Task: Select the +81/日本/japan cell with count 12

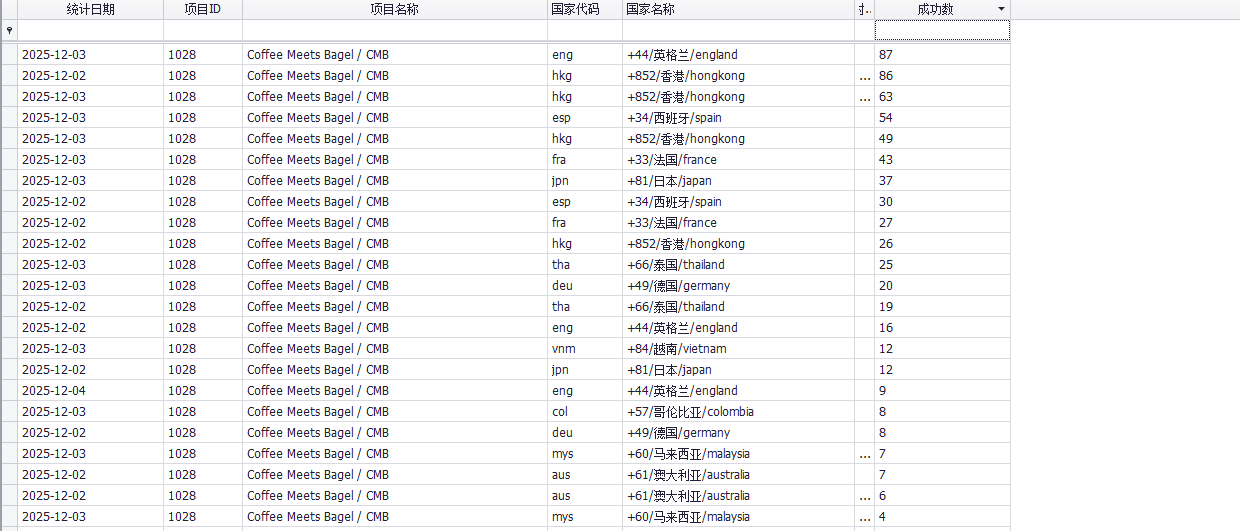Action: [738, 370]
